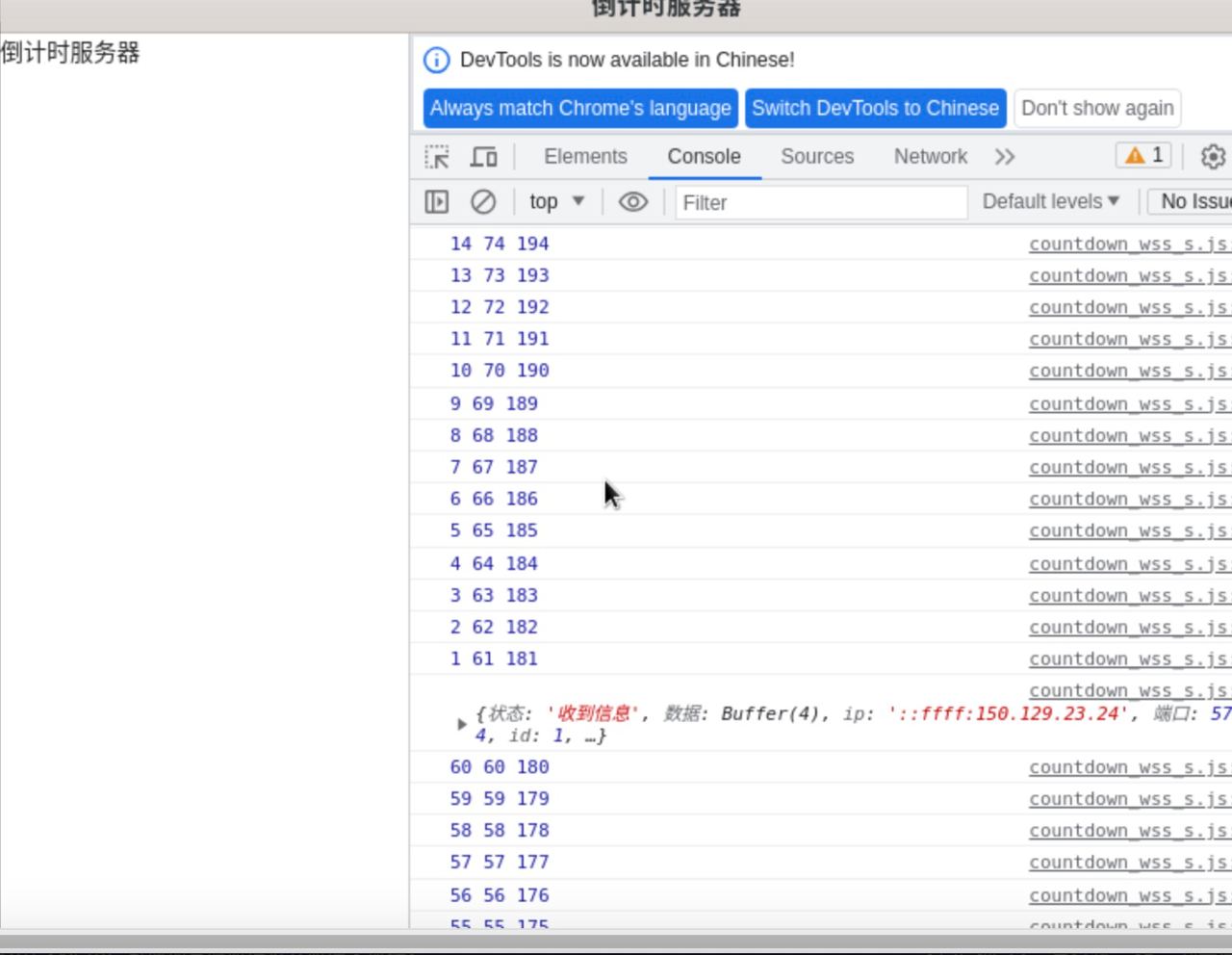Open source link for log 60 60 180
Viewport: 1232px width, 955px height.
[x=1130, y=767]
